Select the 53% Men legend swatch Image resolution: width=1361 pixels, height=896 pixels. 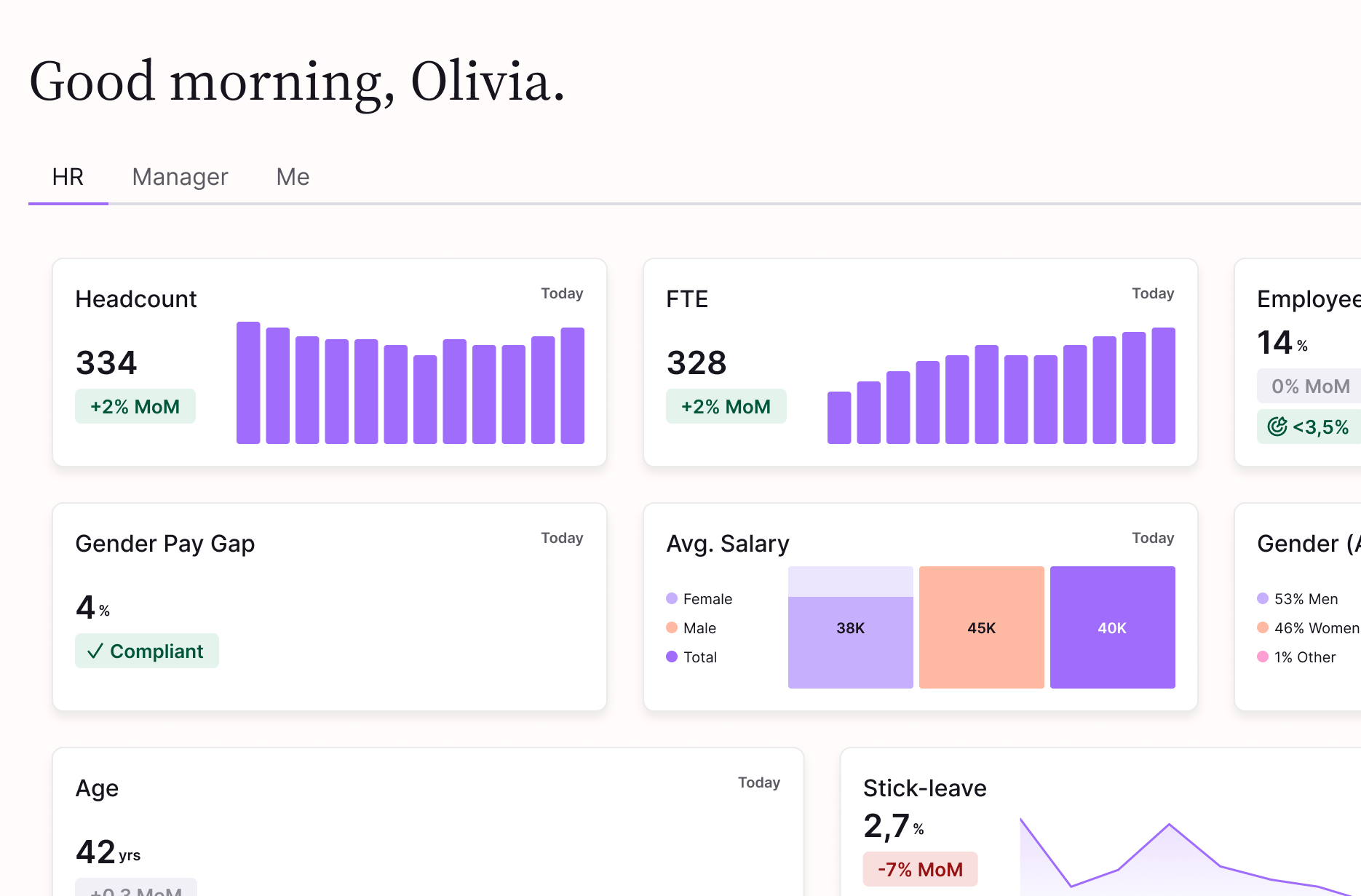click(x=1263, y=598)
